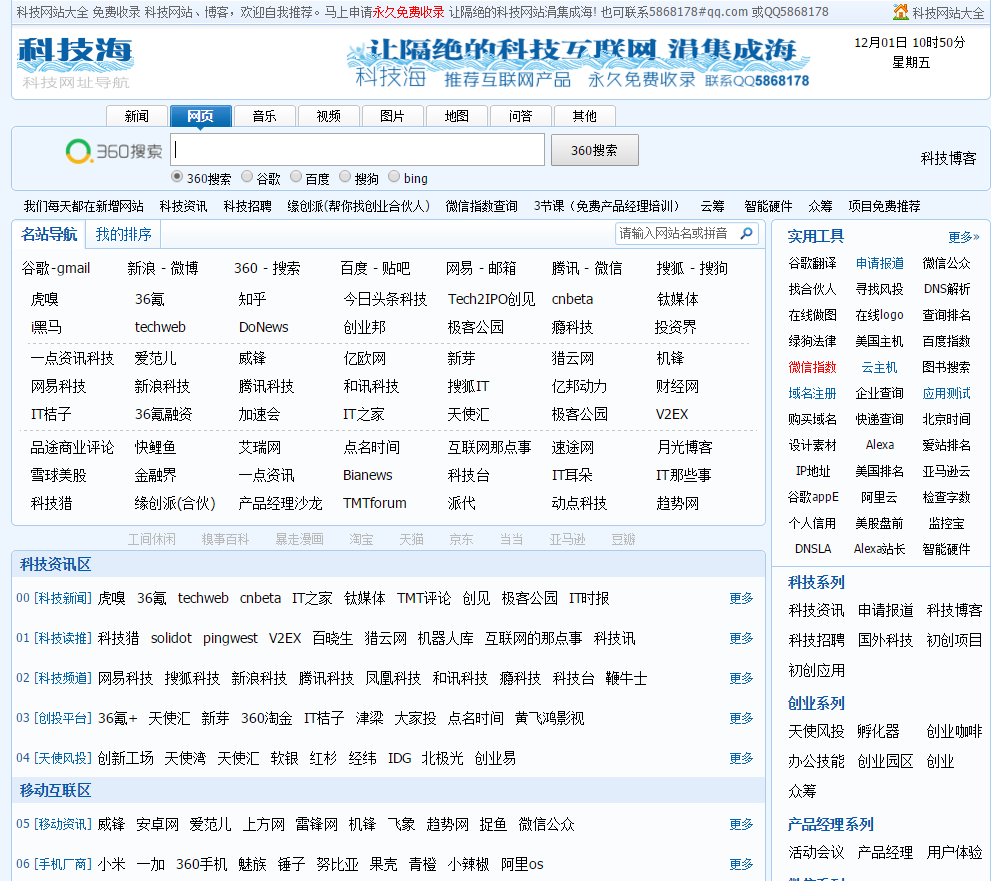Screen dimensions: 991x881
Task: Switch to the 网页 search tab
Action: coord(200,116)
